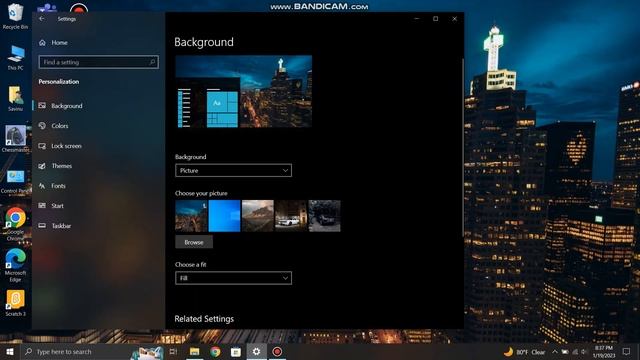The image size is (640, 360).
Task: Click the Find a setting search box
Action: click(x=98, y=62)
